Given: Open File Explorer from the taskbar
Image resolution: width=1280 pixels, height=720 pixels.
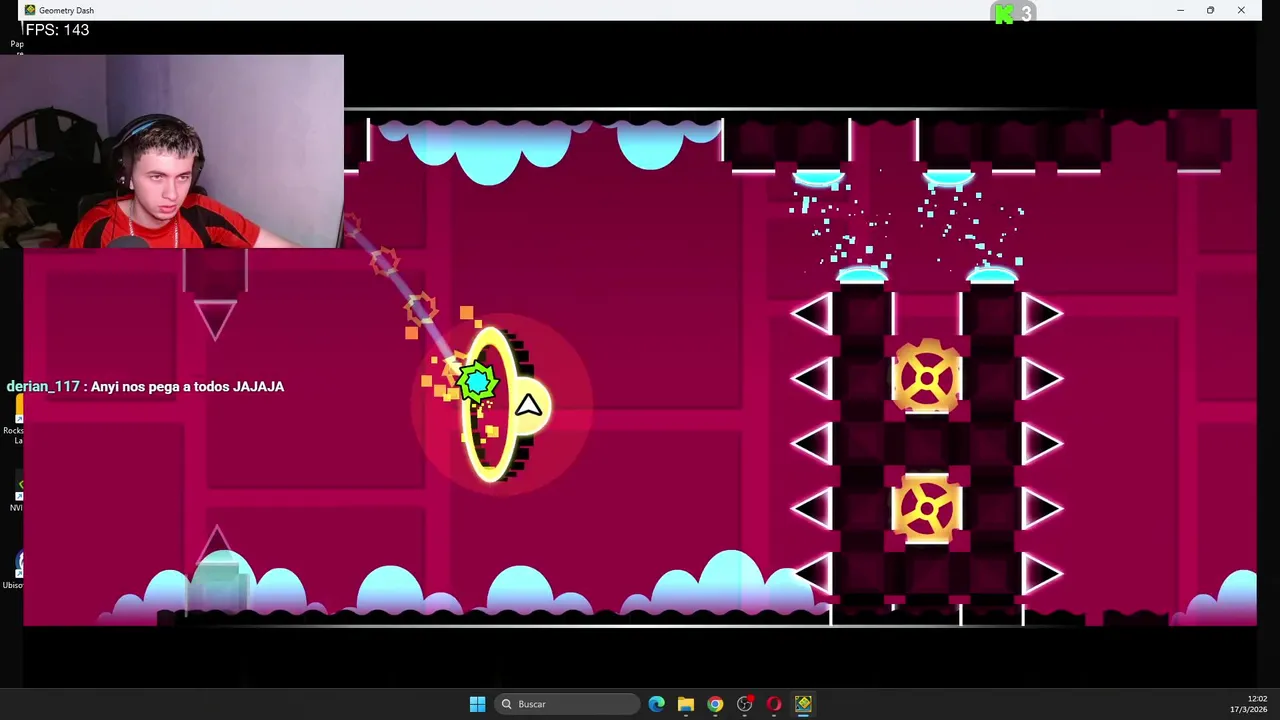Looking at the screenshot, I should click(x=686, y=704).
